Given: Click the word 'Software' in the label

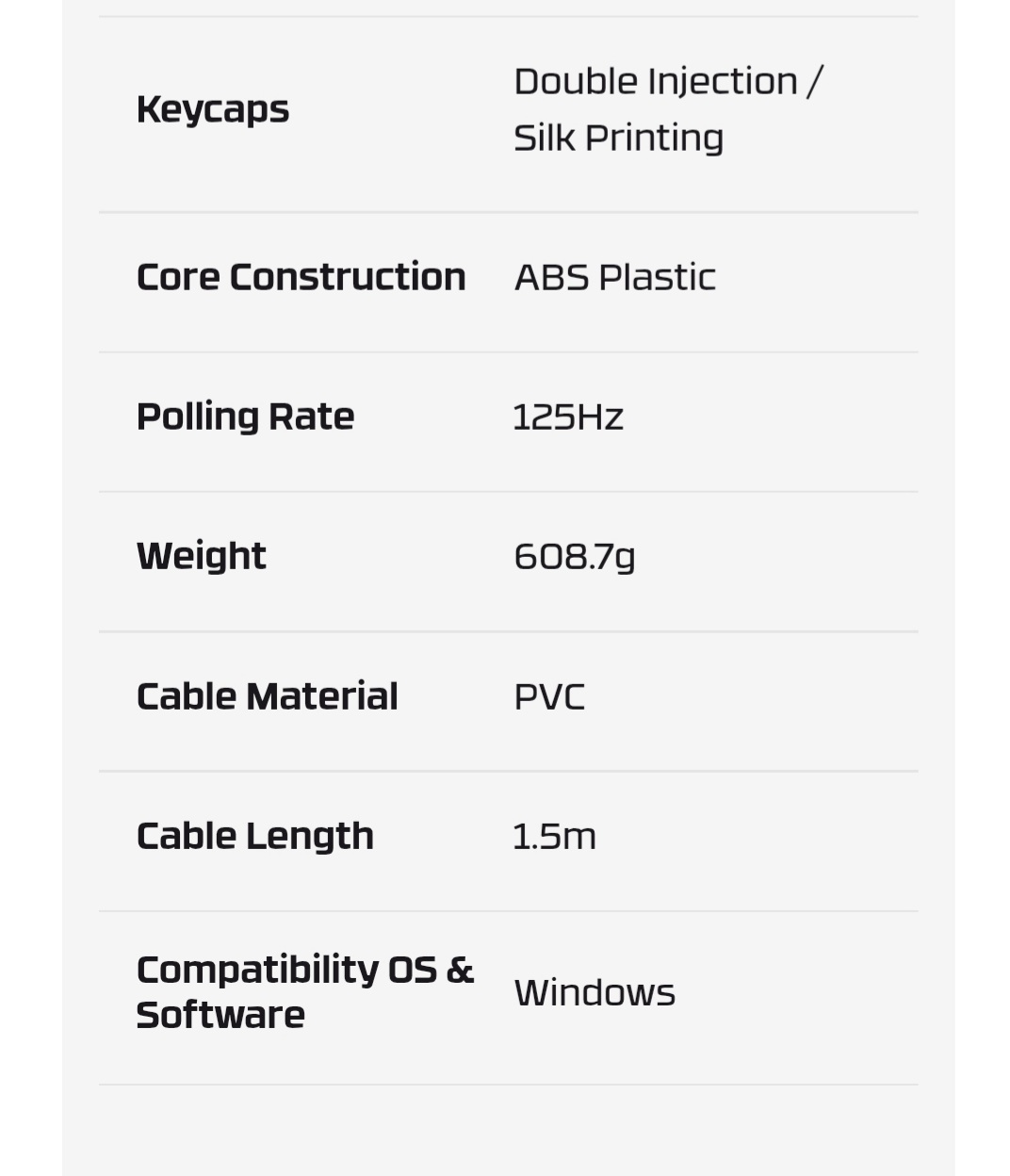Looking at the screenshot, I should coord(220,1015).
